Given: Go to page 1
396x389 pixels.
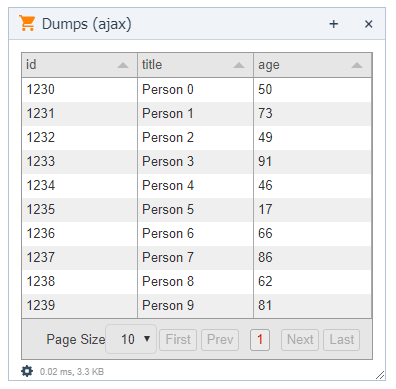Looking at the screenshot, I should (x=260, y=340).
